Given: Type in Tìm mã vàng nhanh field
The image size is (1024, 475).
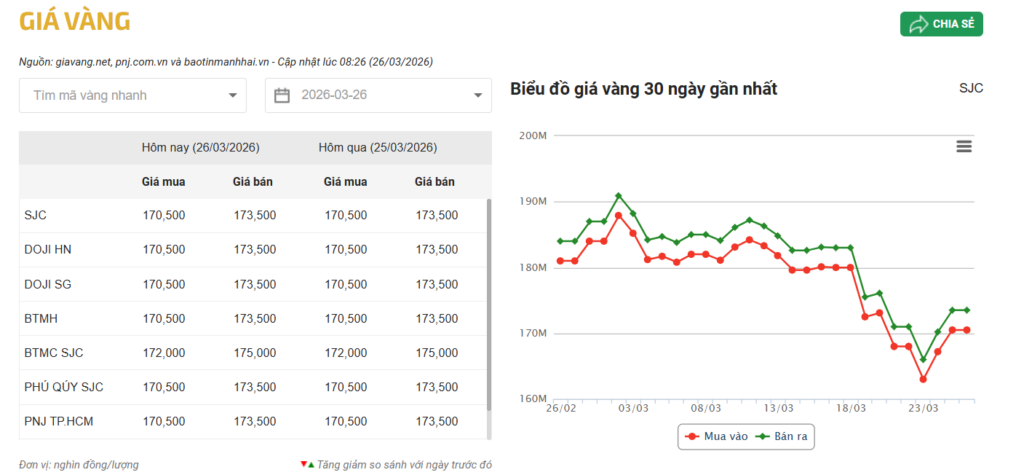Looking at the screenshot, I should pyautogui.click(x=120, y=96).
